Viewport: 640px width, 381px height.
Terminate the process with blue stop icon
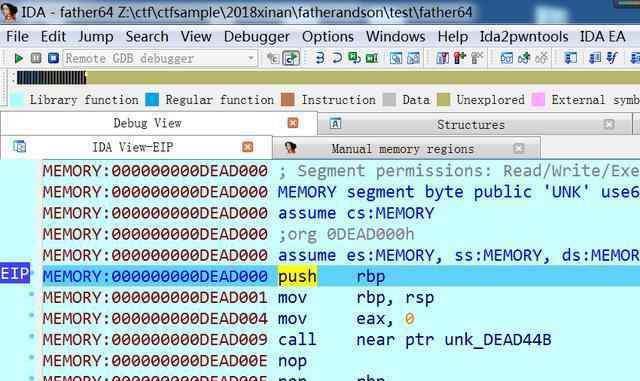pos(53,58)
